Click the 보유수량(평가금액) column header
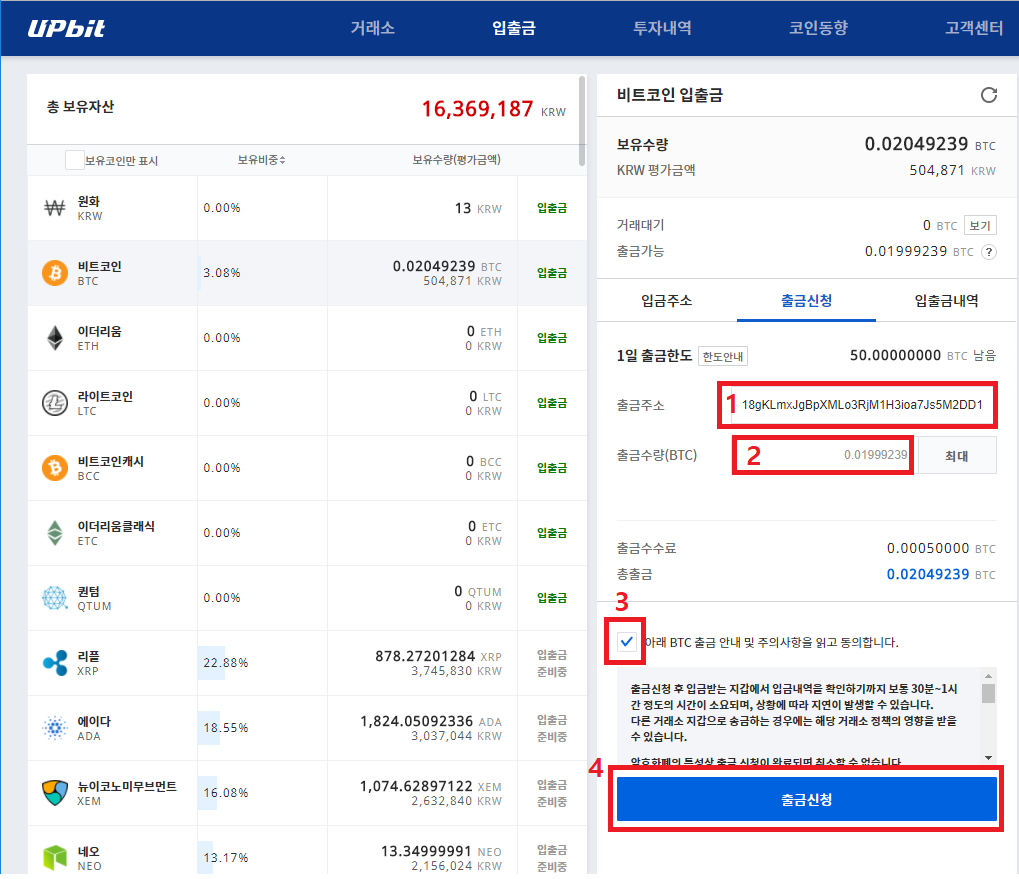Viewport: 1019px width, 879px height. (x=456, y=160)
